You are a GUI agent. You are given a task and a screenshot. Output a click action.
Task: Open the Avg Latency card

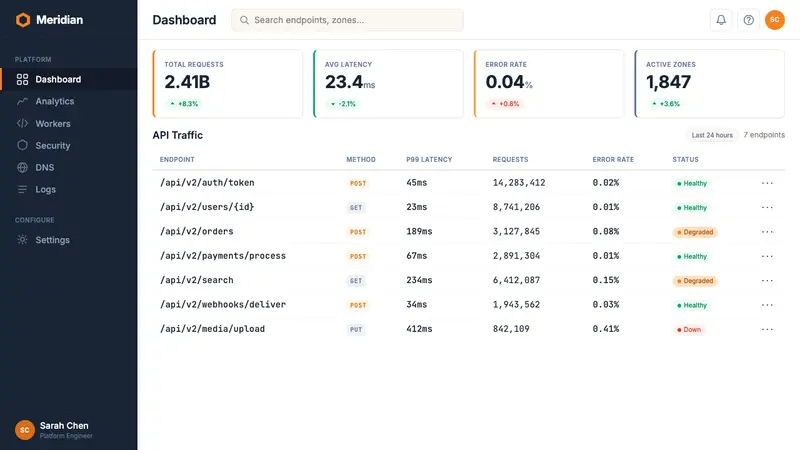[x=388, y=84]
